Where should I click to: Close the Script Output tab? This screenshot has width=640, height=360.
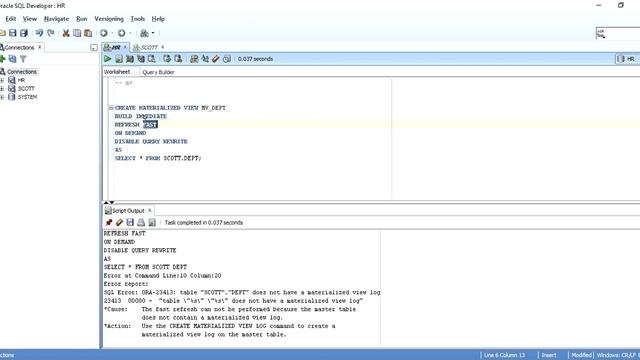(x=150, y=210)
